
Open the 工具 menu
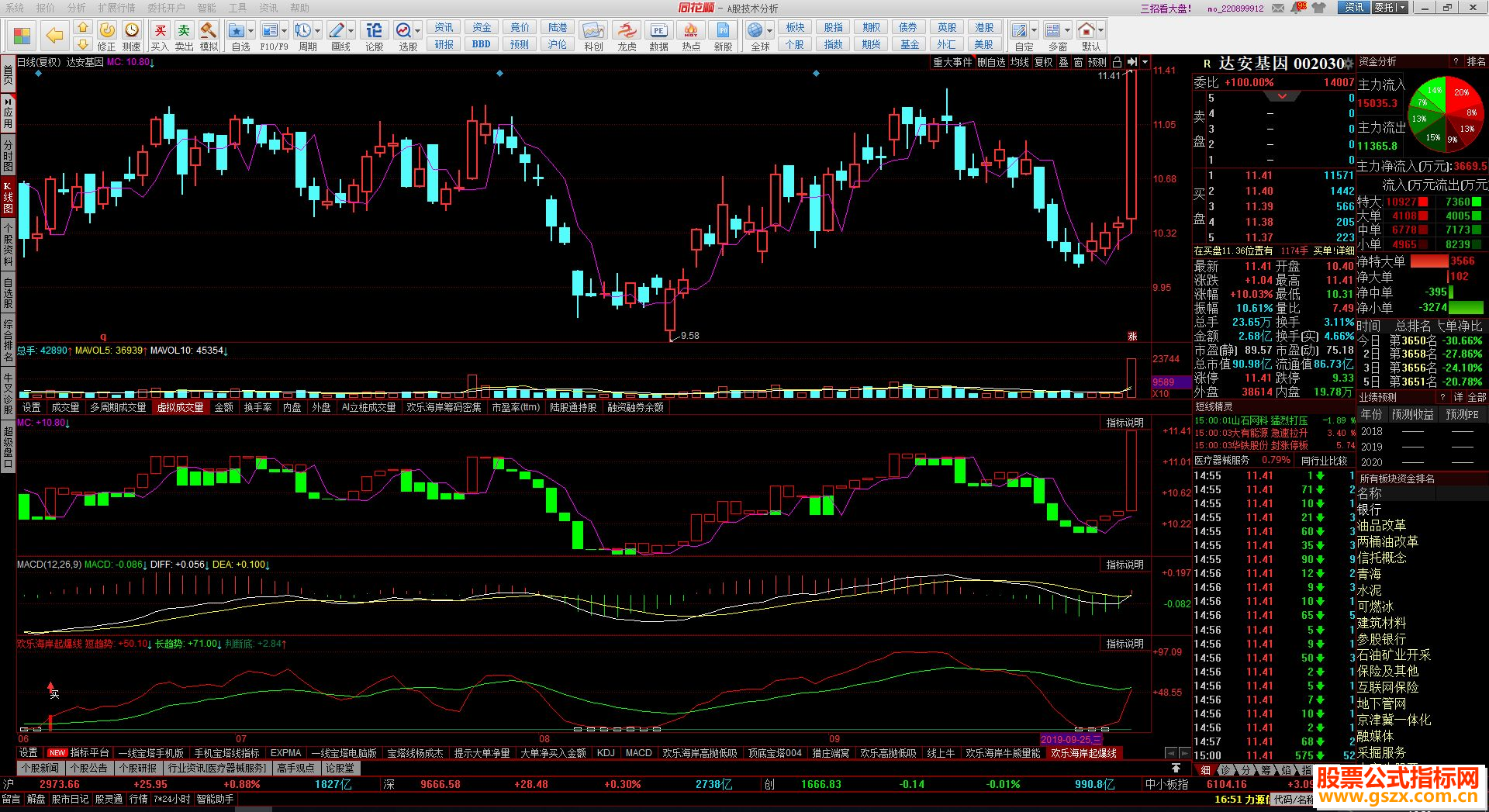tap(237, 8)
